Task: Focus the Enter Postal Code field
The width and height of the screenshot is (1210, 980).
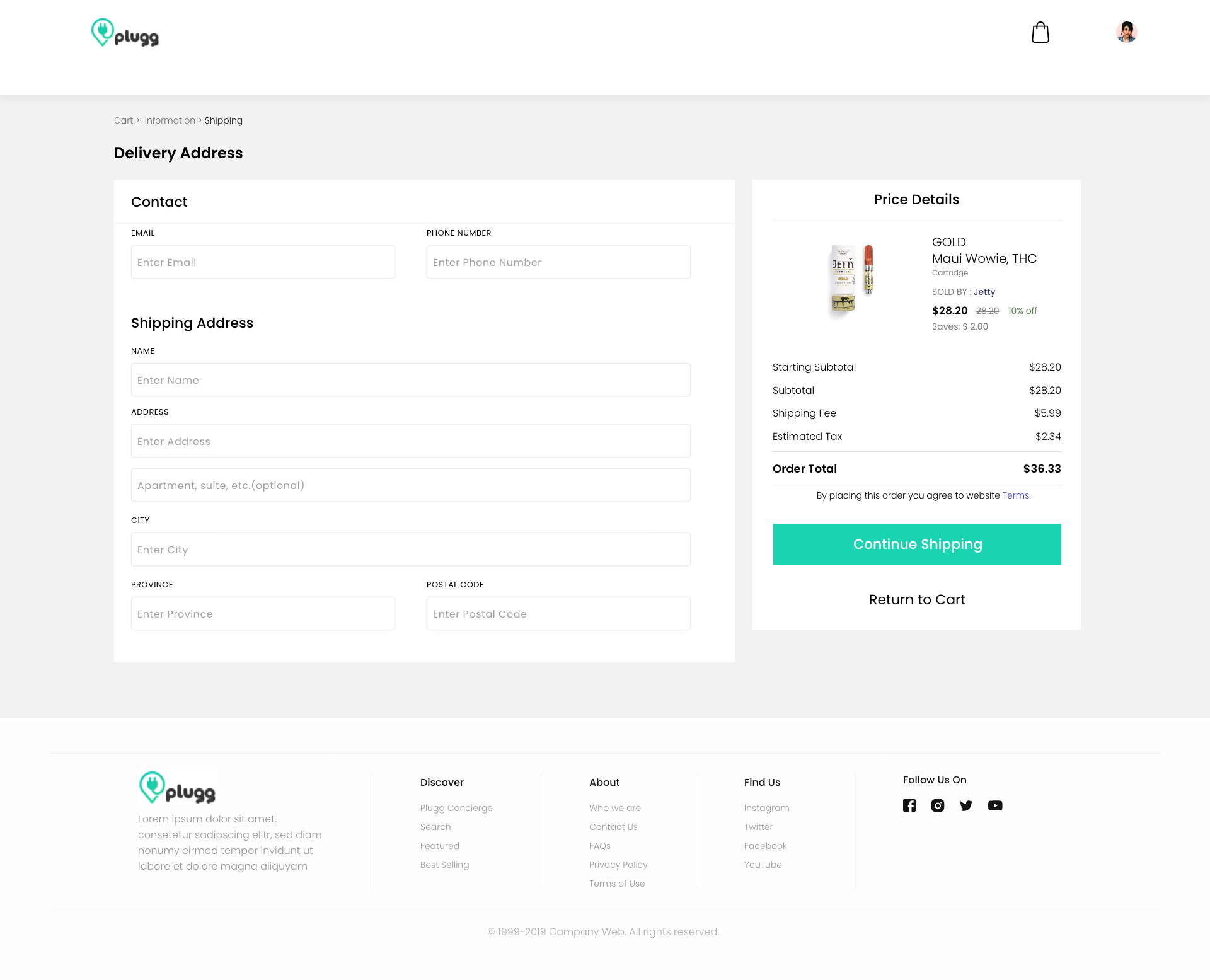Action: 558,614
